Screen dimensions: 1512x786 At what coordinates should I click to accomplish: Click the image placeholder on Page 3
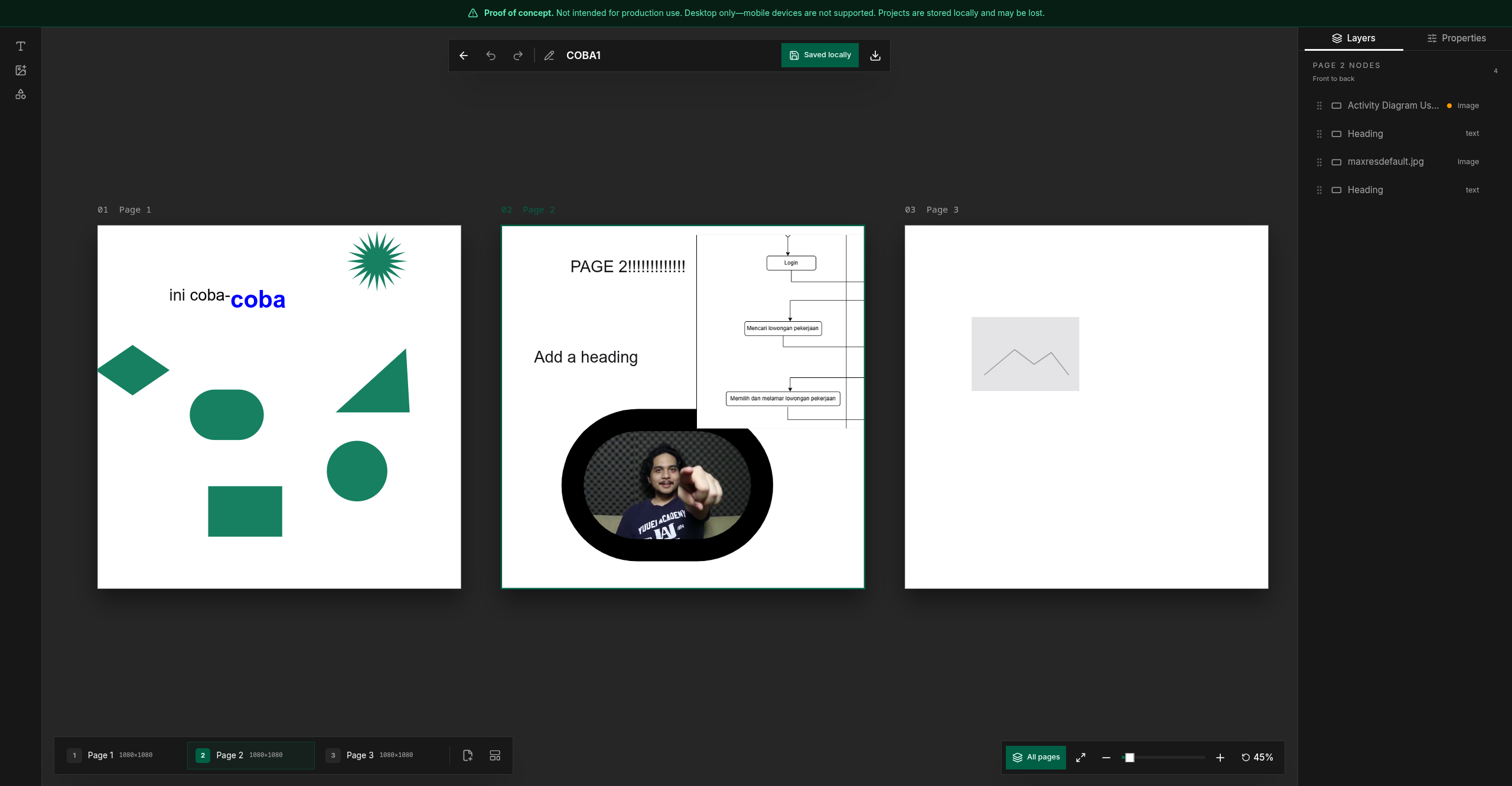pyautogui.click(x=1025, y=354)
